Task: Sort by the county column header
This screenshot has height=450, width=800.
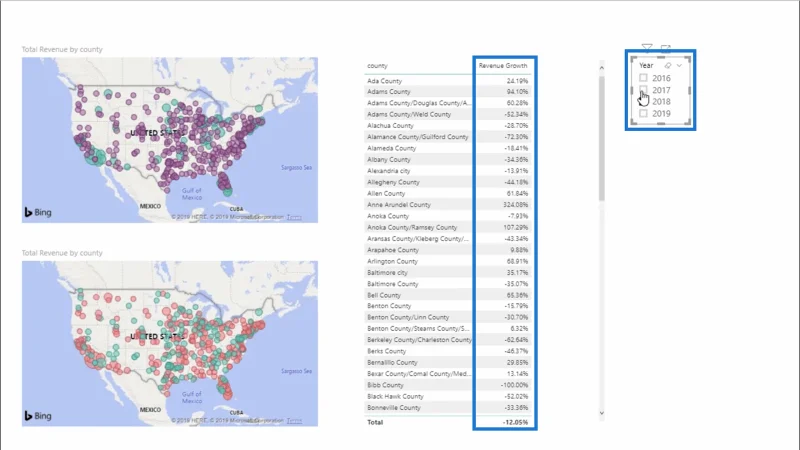Action: point(377,66)
